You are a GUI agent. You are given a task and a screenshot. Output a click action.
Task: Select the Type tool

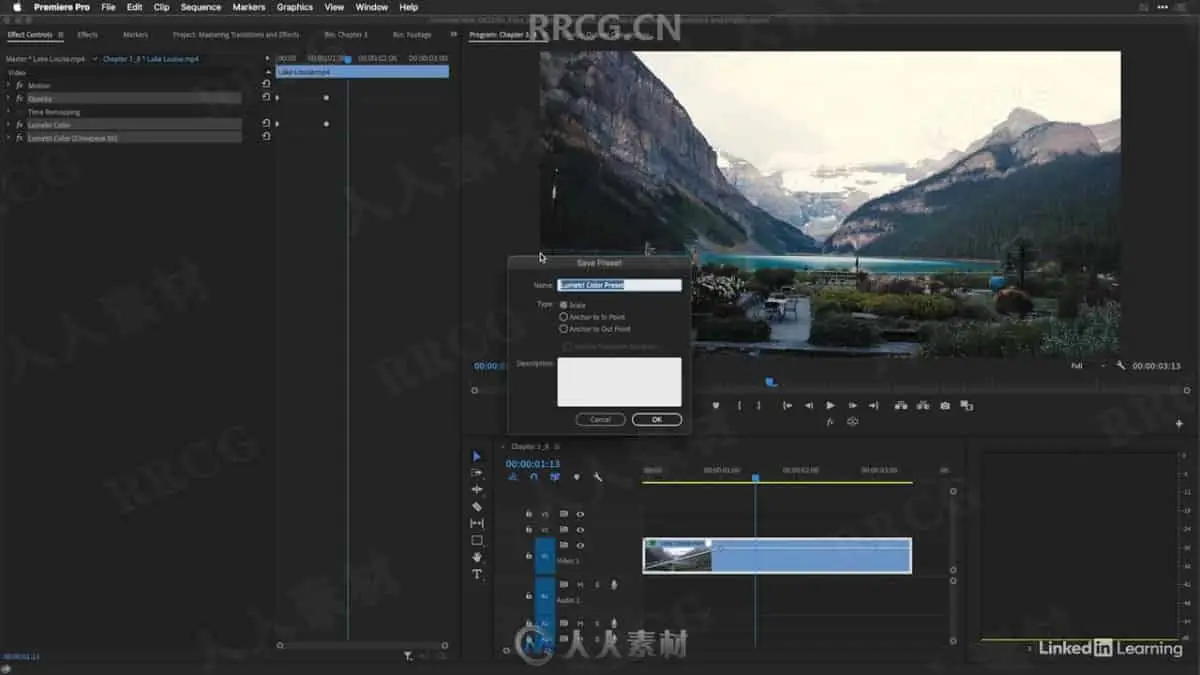click(477, 574)
